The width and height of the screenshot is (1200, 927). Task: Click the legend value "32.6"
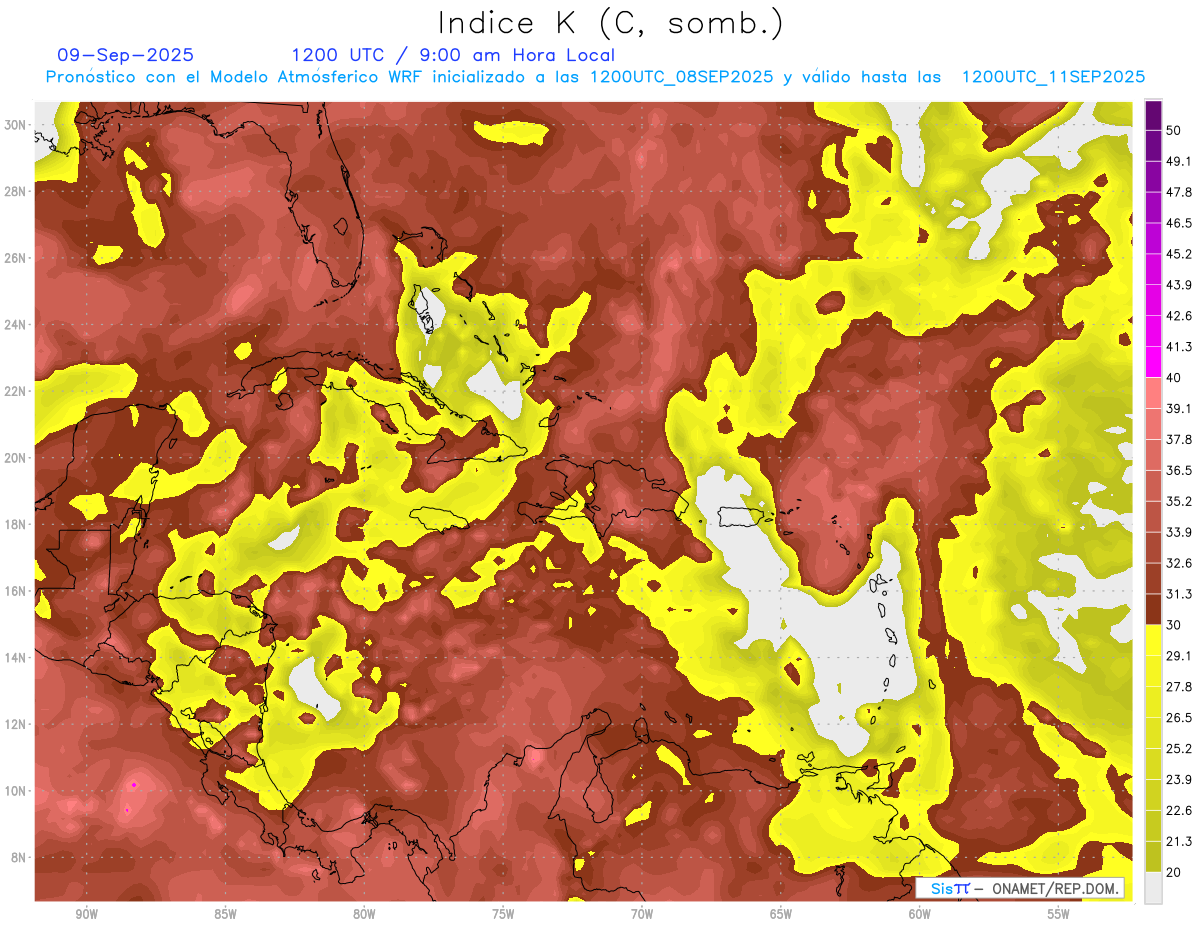(x=1179, y=563)
